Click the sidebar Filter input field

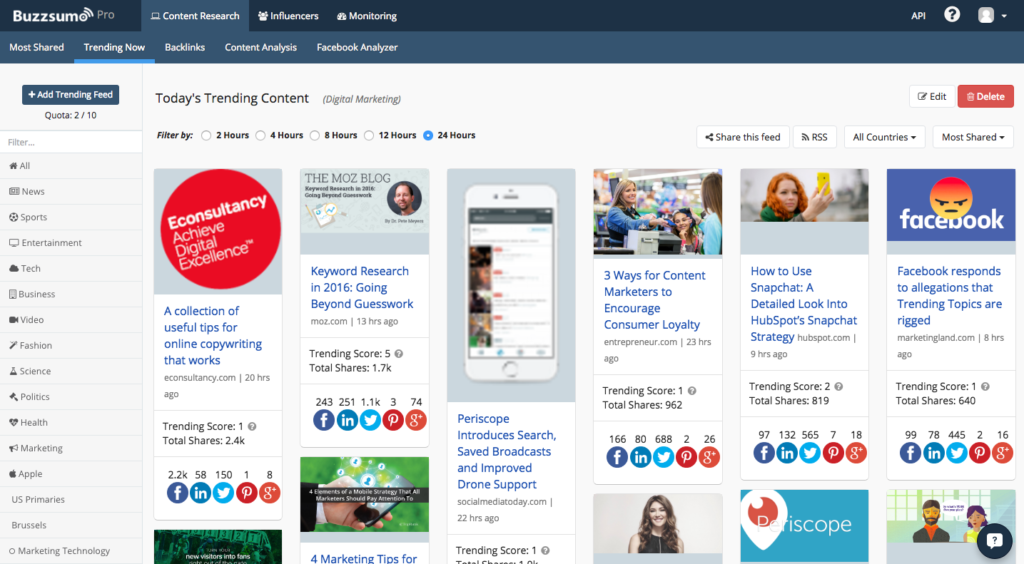point(71,142)
